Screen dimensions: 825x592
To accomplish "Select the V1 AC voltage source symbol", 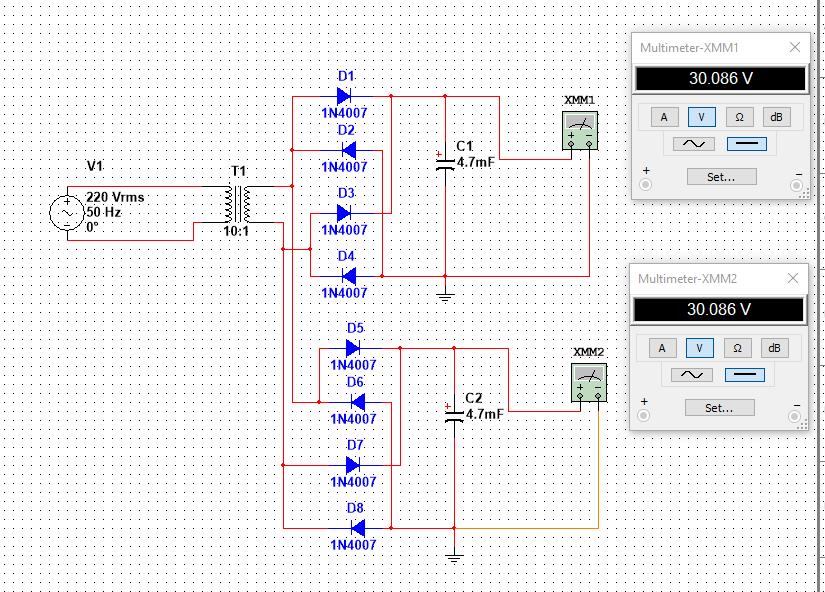I will coord(67,213).
